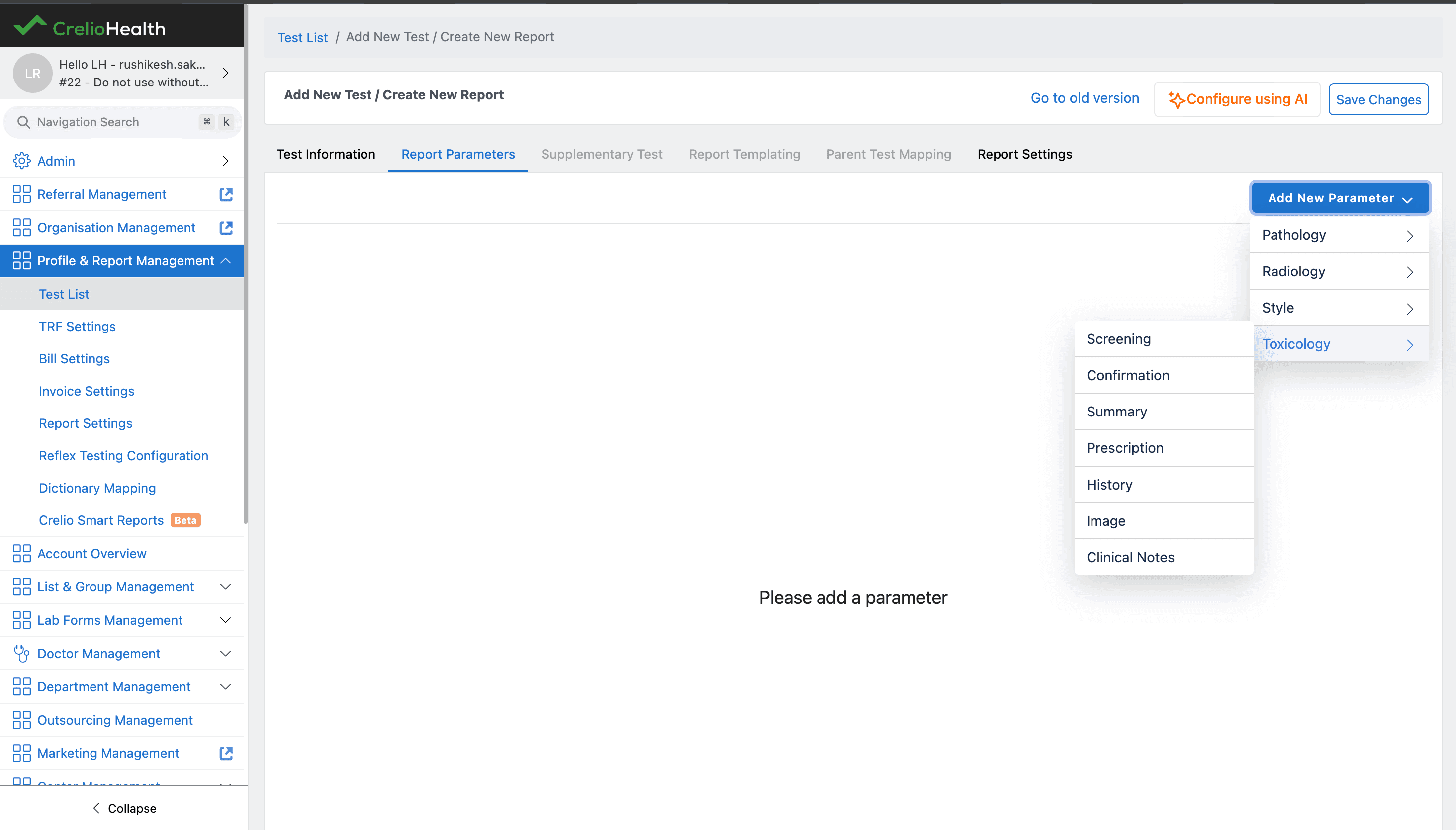
Task: Open Referral Management external link icon
Action: coord(226,194)
